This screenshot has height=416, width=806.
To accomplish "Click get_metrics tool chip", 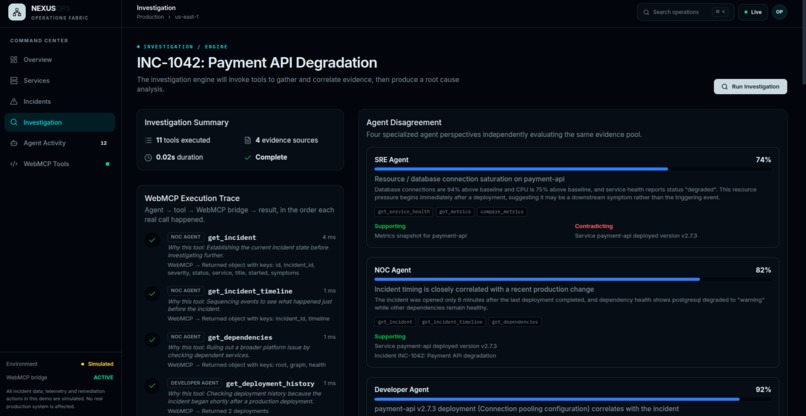I will click(454, 212).
